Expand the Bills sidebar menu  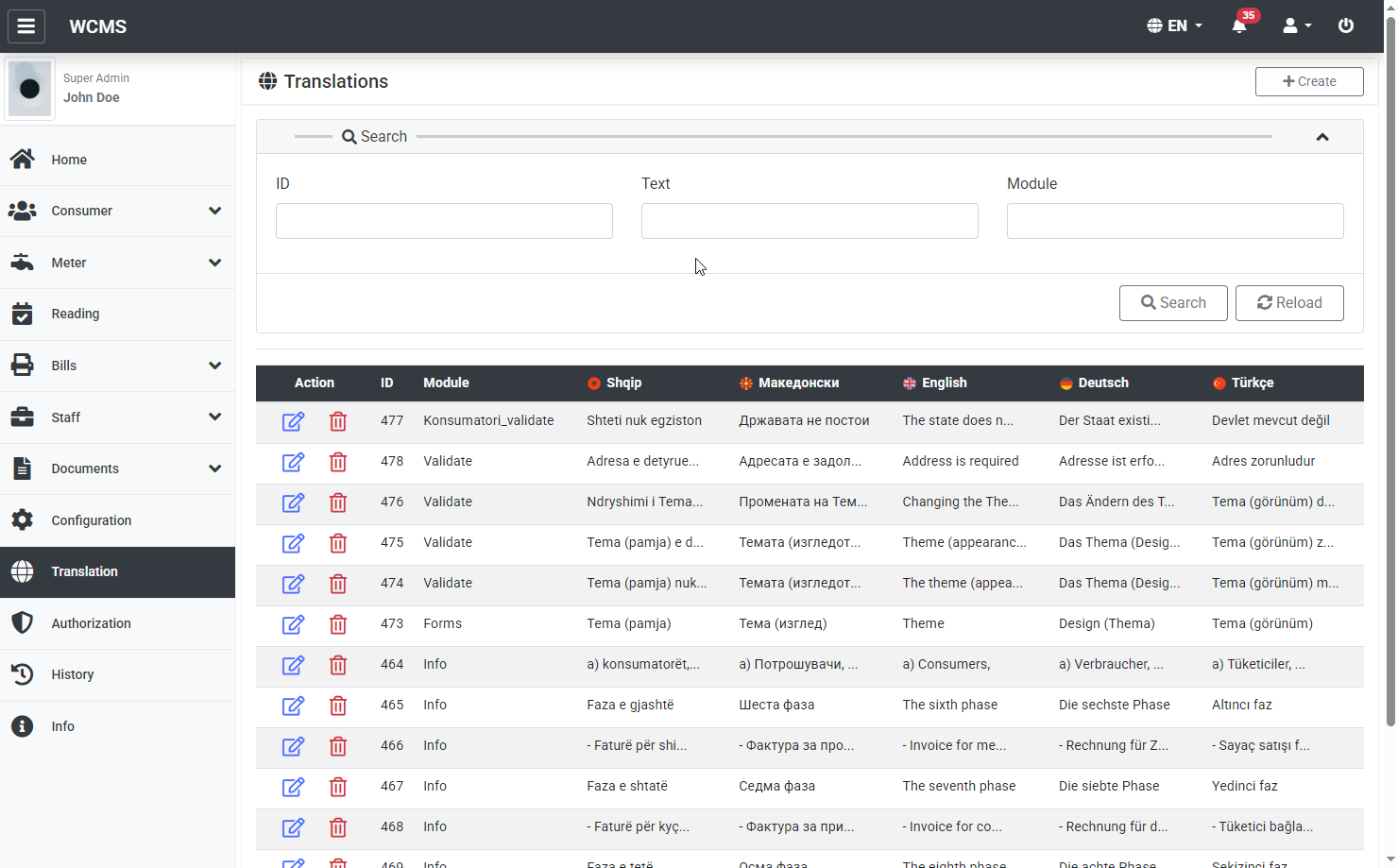click(x=117, y=366)
